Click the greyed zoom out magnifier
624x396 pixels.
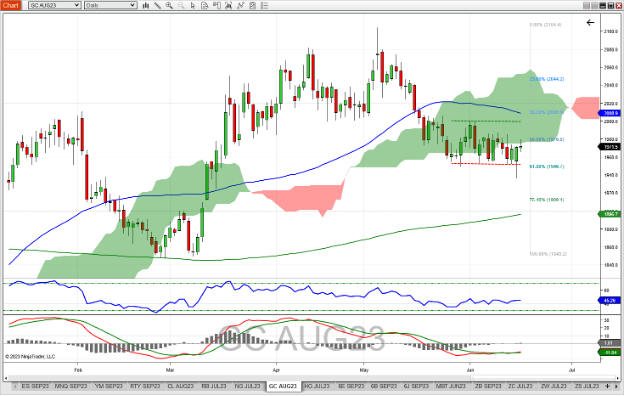(x=181, y=6)
